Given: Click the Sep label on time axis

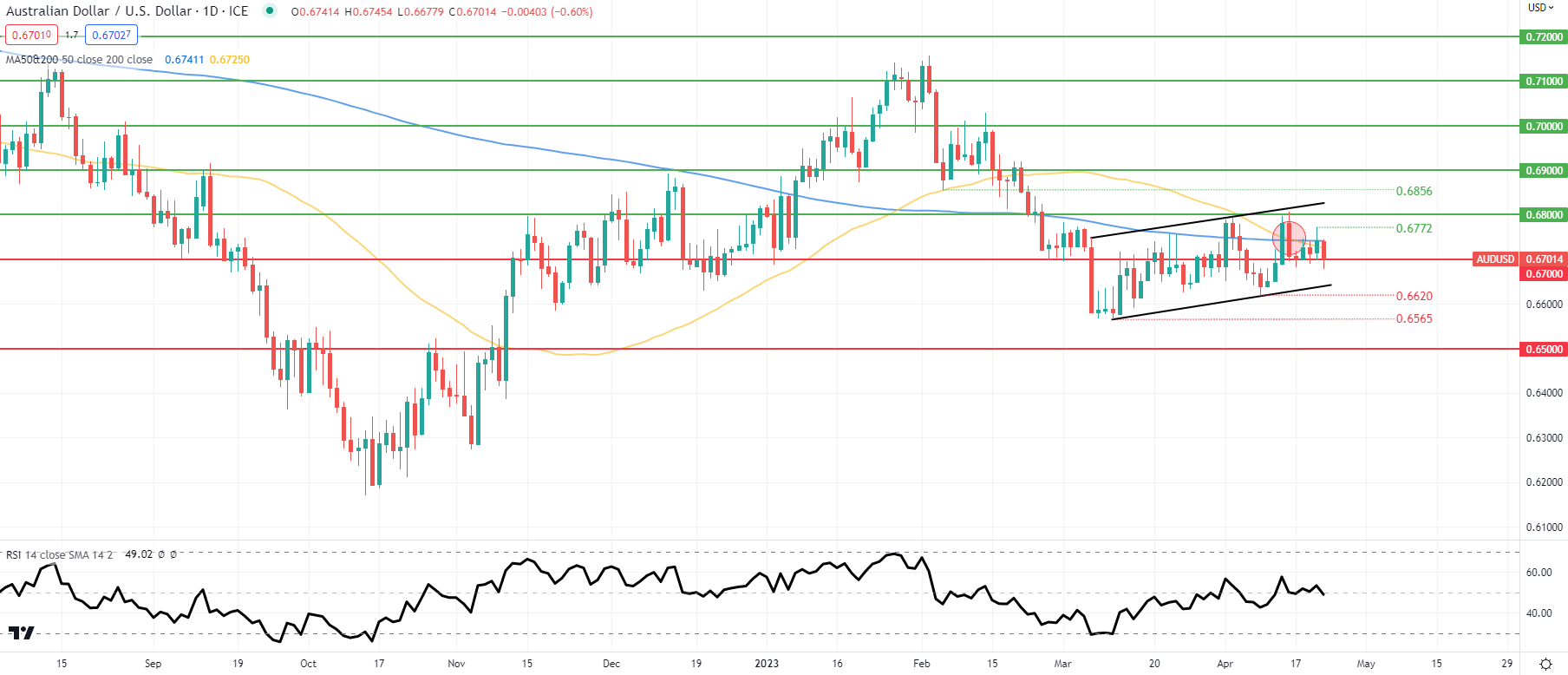Looking at the screenshot, I should coord(153,664).
